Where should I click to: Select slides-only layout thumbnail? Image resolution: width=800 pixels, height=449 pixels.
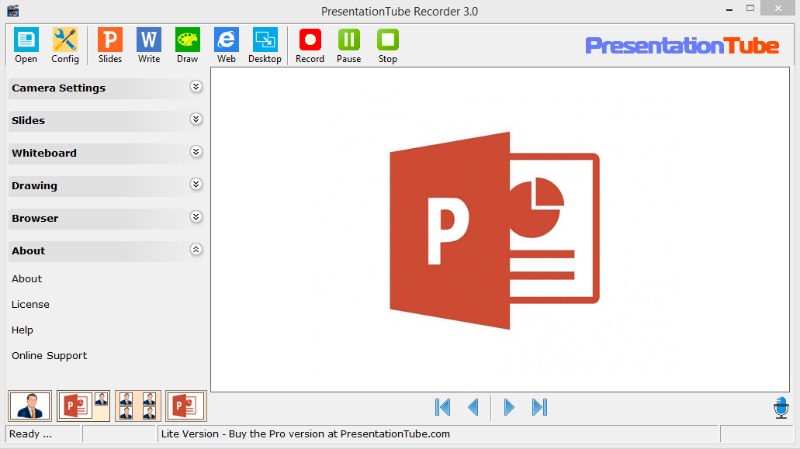tap(186, 406)
